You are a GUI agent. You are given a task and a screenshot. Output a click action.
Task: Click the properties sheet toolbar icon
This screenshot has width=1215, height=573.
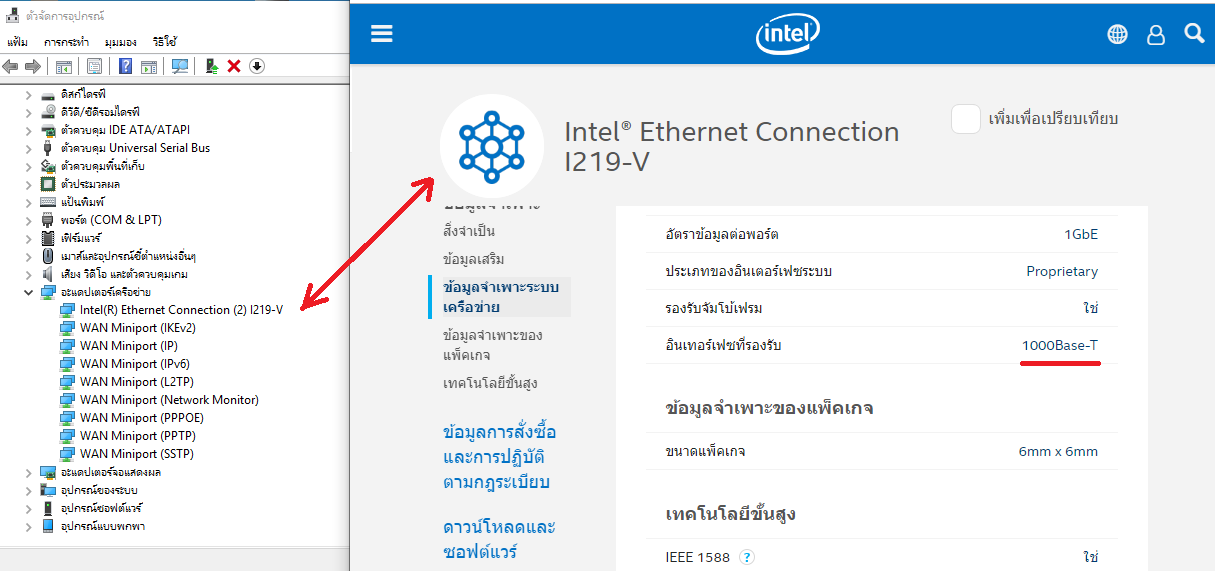coord(94,66)
